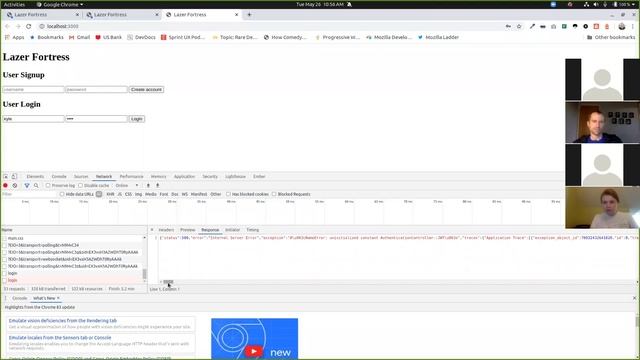
Task: Enable Disable cache checkbox
Action: tap(80, 185)
